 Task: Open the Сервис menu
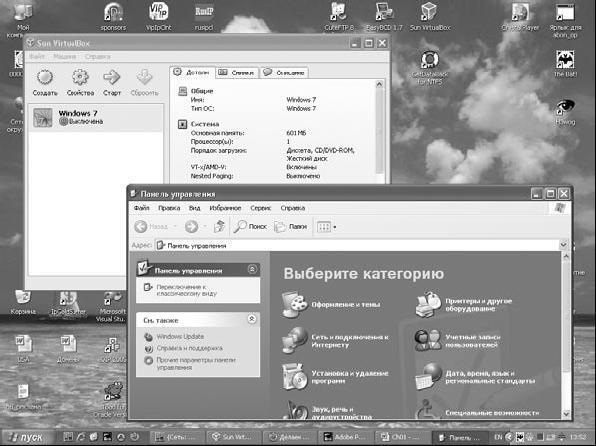pos(260,208)
